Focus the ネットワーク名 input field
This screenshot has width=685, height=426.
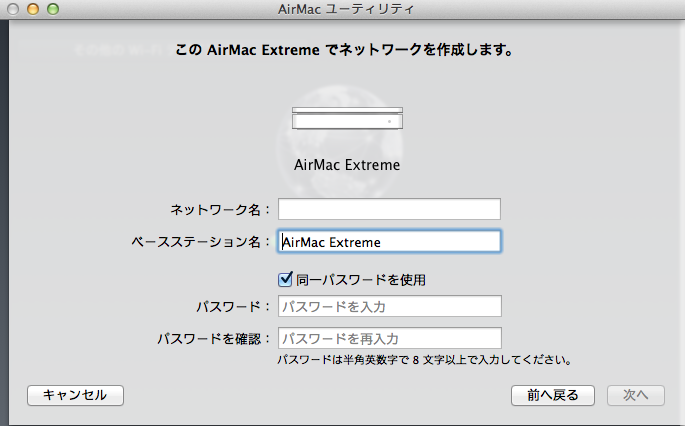coord(388,209)
